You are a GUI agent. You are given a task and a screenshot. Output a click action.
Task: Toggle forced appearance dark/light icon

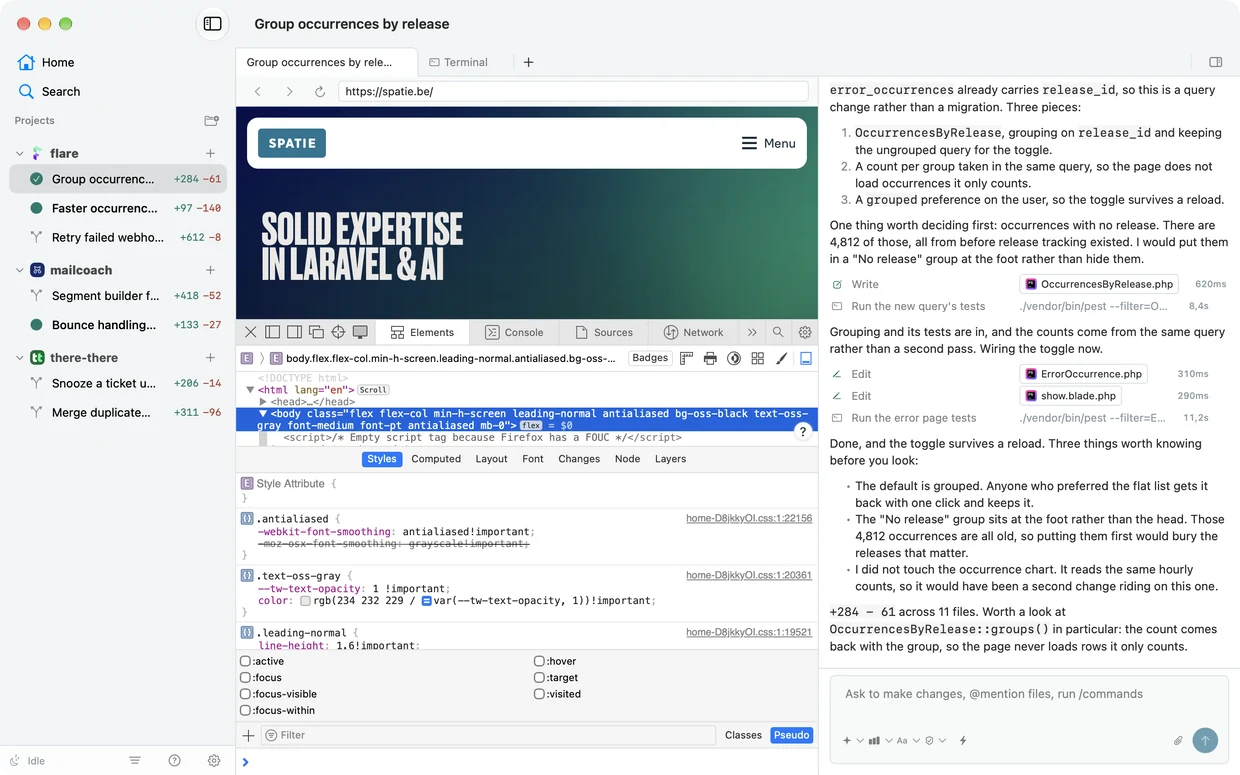click(734, 358)
